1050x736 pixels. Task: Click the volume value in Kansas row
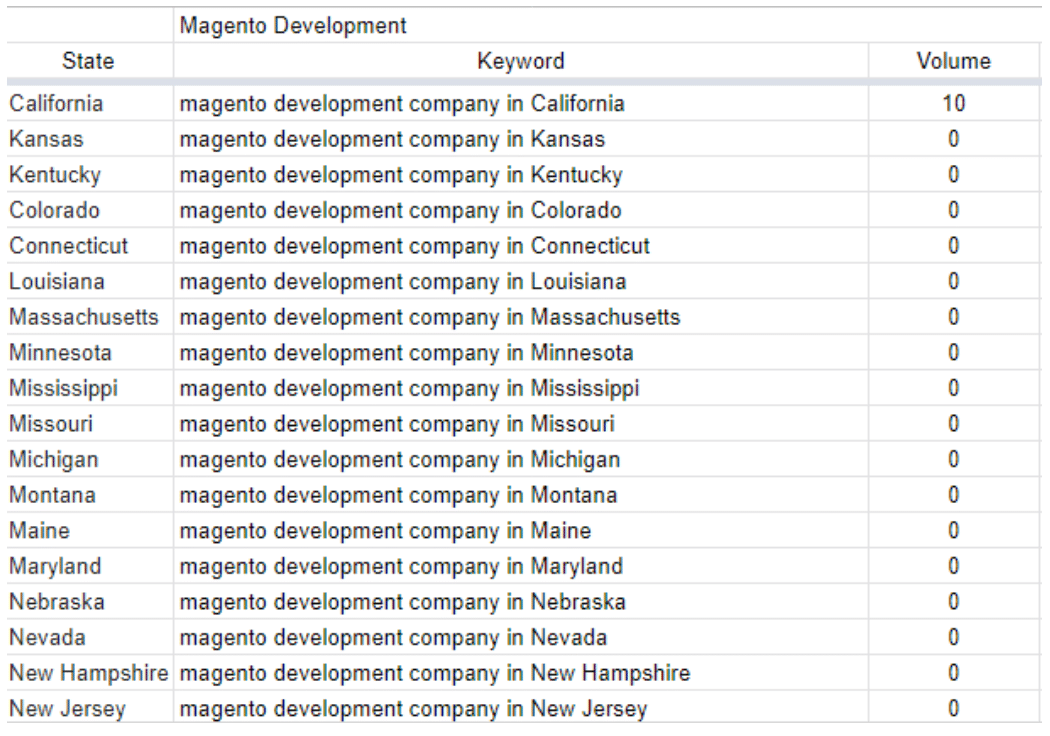pos(954,139)
